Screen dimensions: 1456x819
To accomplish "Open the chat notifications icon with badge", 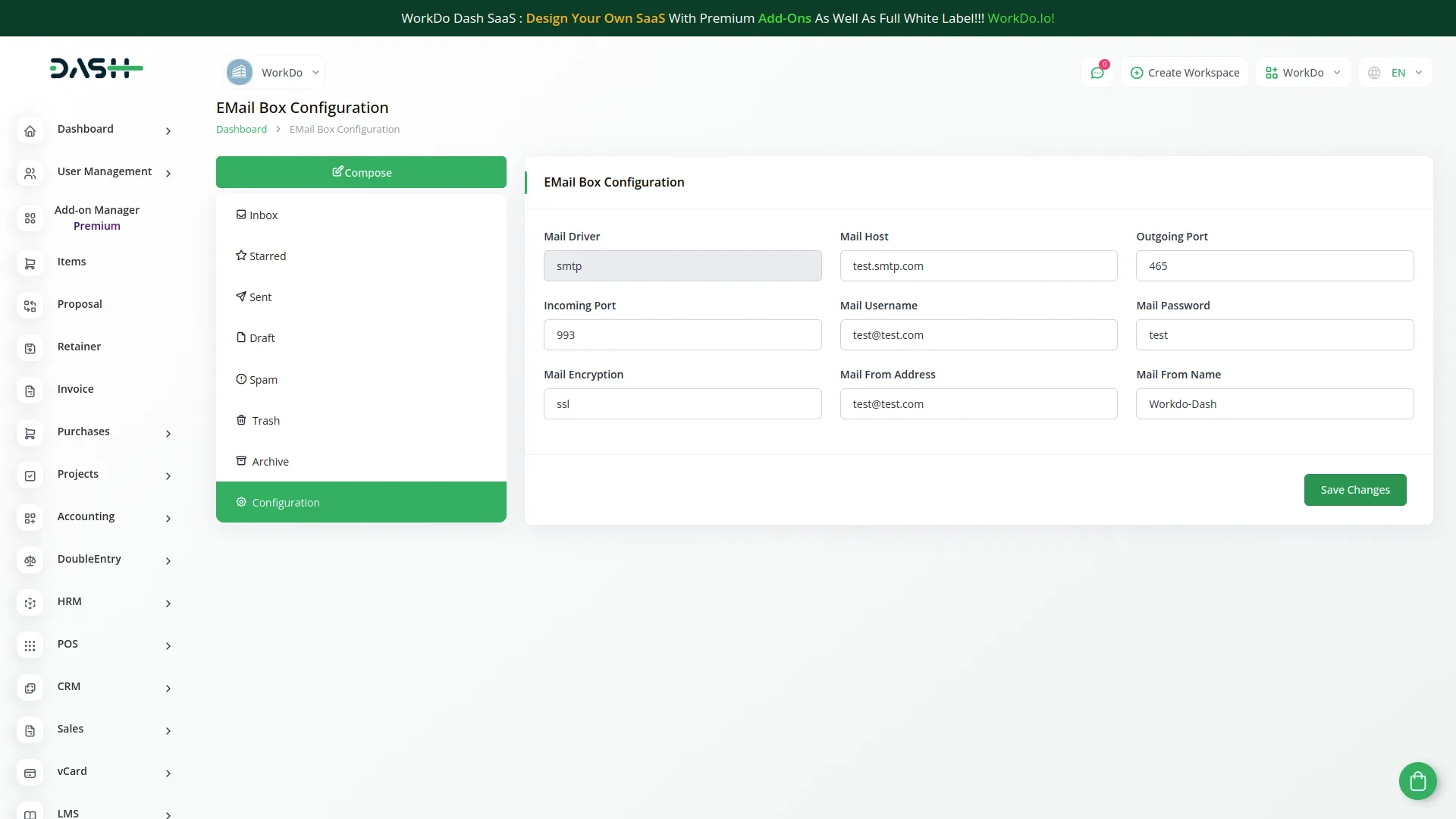I will [x=1097, y=72].
